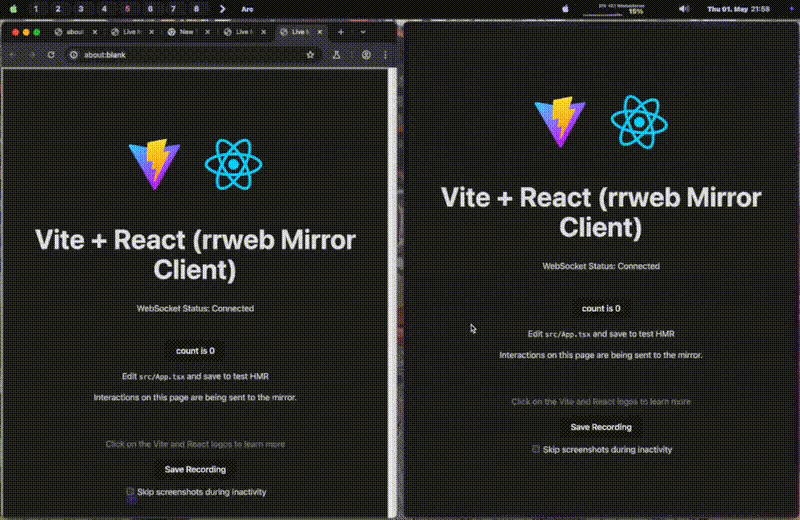Reload the page in the browser toolbar
The image size is (800, 520).
51,55
